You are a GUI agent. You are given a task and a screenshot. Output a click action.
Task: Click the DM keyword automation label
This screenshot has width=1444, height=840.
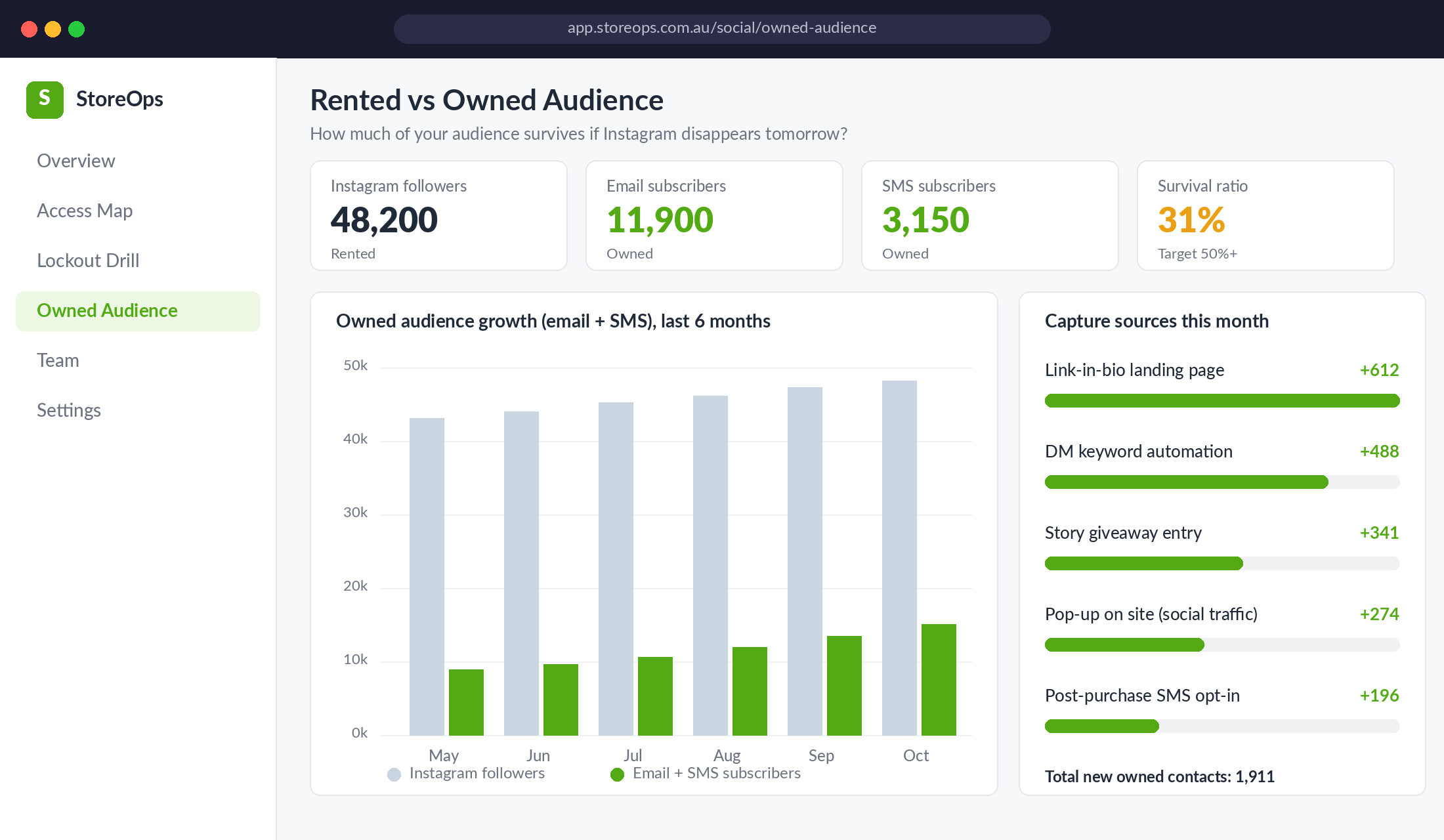pos(1139,451)
